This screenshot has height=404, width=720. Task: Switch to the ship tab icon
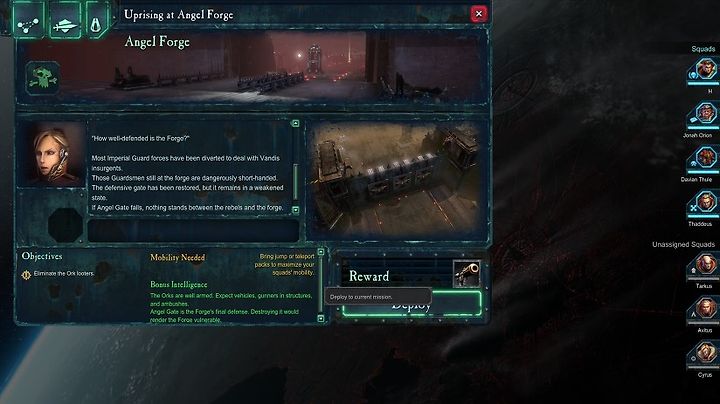[x=64, y=19]
